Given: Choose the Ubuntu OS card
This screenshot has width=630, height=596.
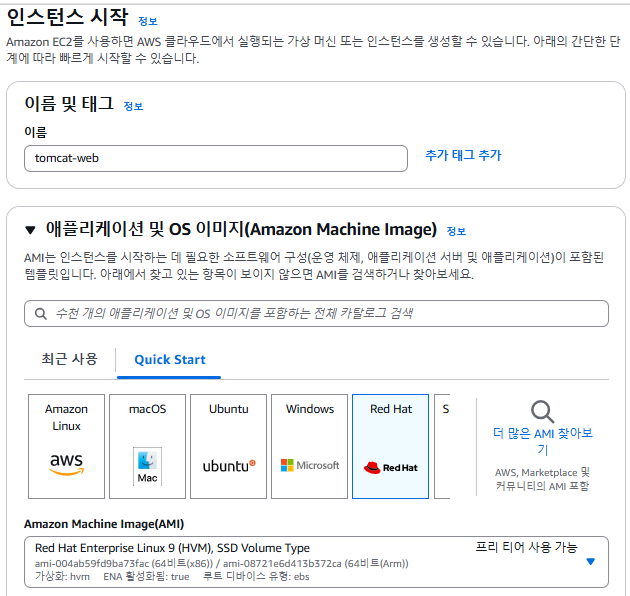Looking at the screenshot, I should (229, 446).
